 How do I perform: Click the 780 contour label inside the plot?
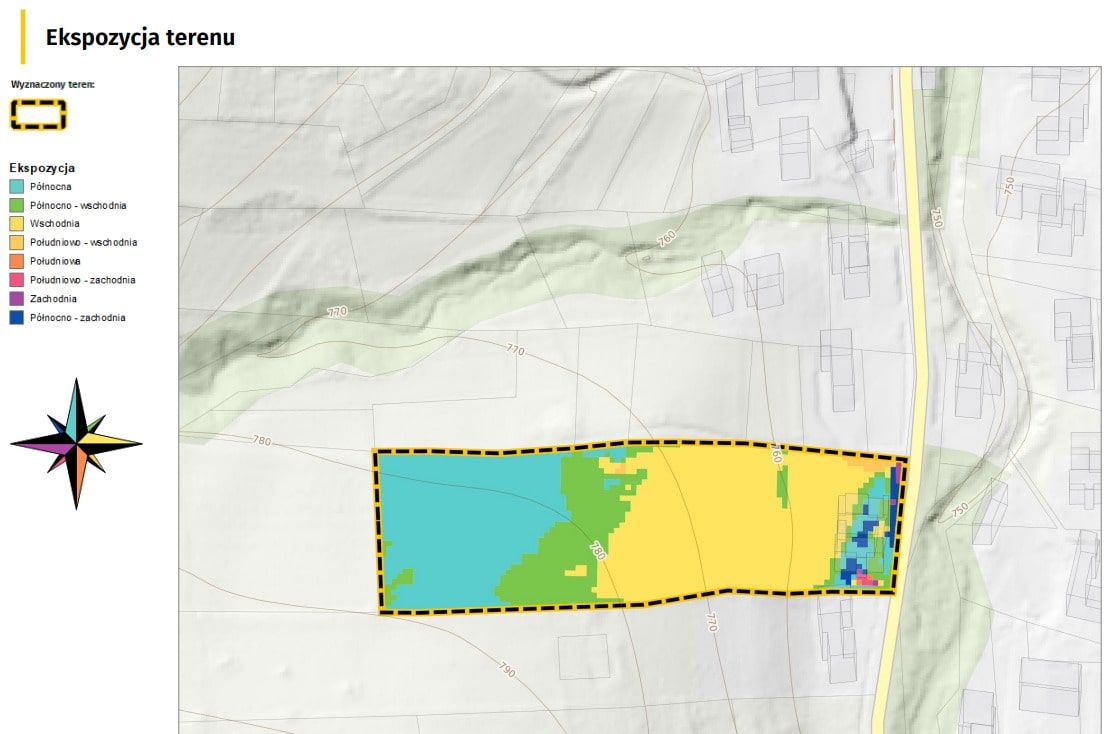click(597, 551)
